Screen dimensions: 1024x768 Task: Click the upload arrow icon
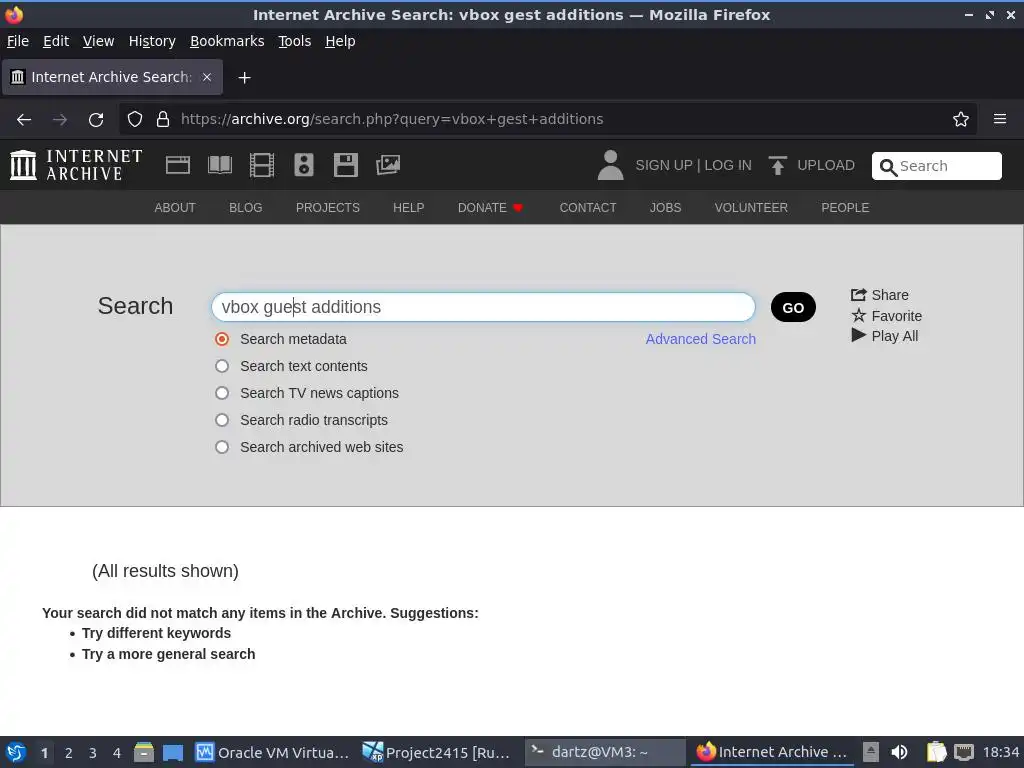[777, 165]
